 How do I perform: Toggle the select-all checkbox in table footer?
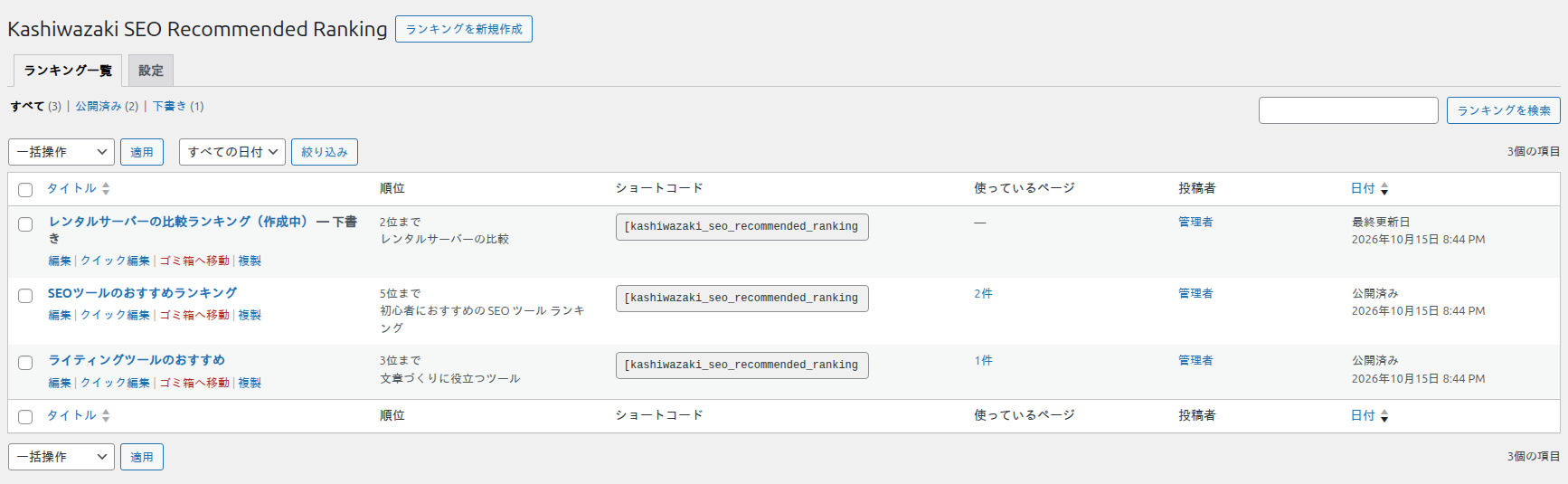click(25, 417)
